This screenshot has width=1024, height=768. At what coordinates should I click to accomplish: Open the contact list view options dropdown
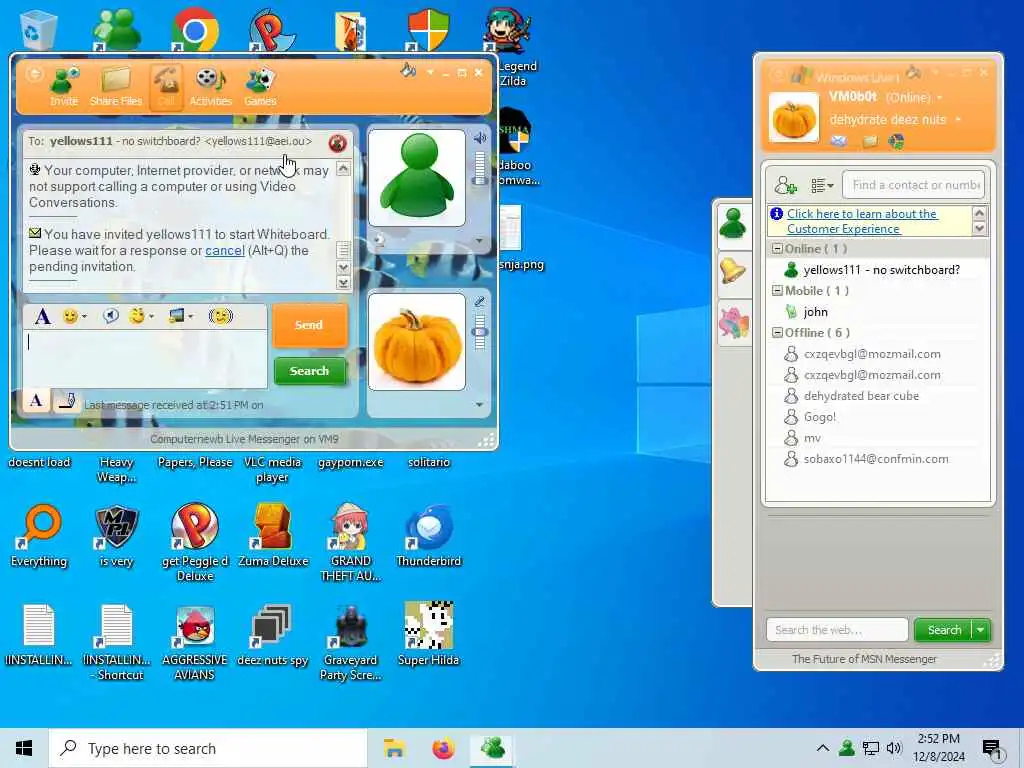[822, 185]
